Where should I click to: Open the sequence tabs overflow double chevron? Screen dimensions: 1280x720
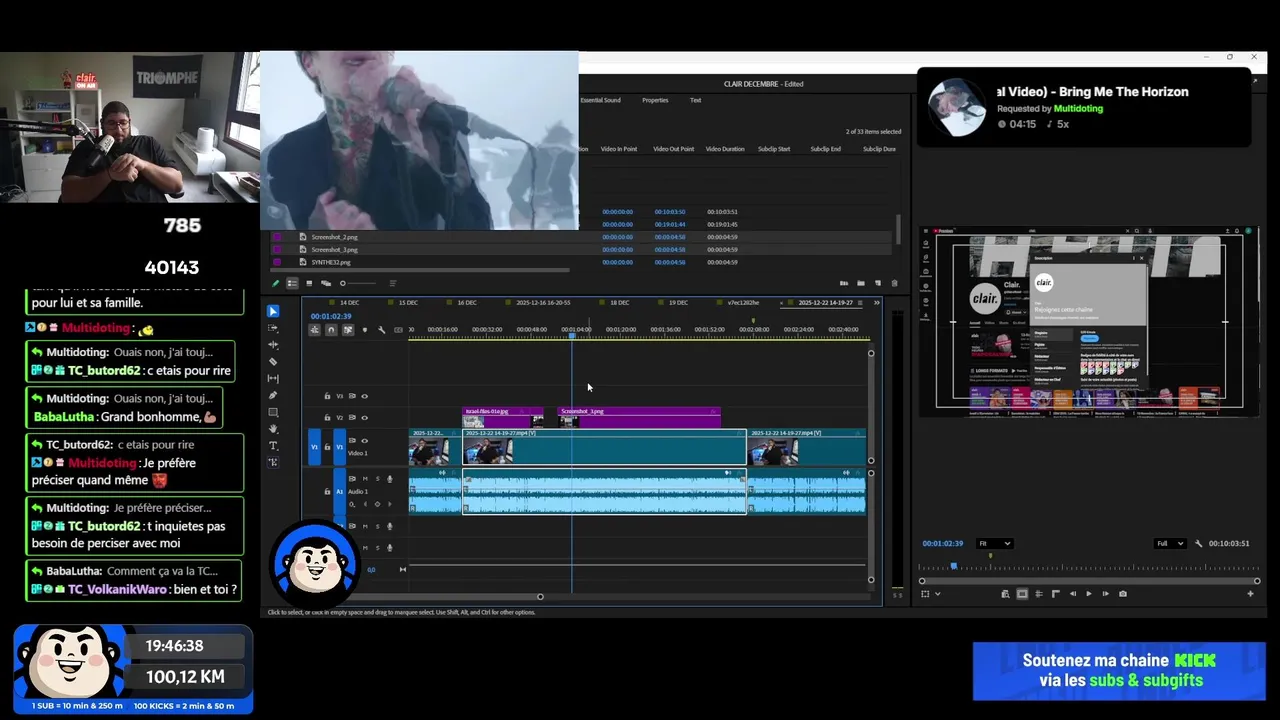pos(877,302)
